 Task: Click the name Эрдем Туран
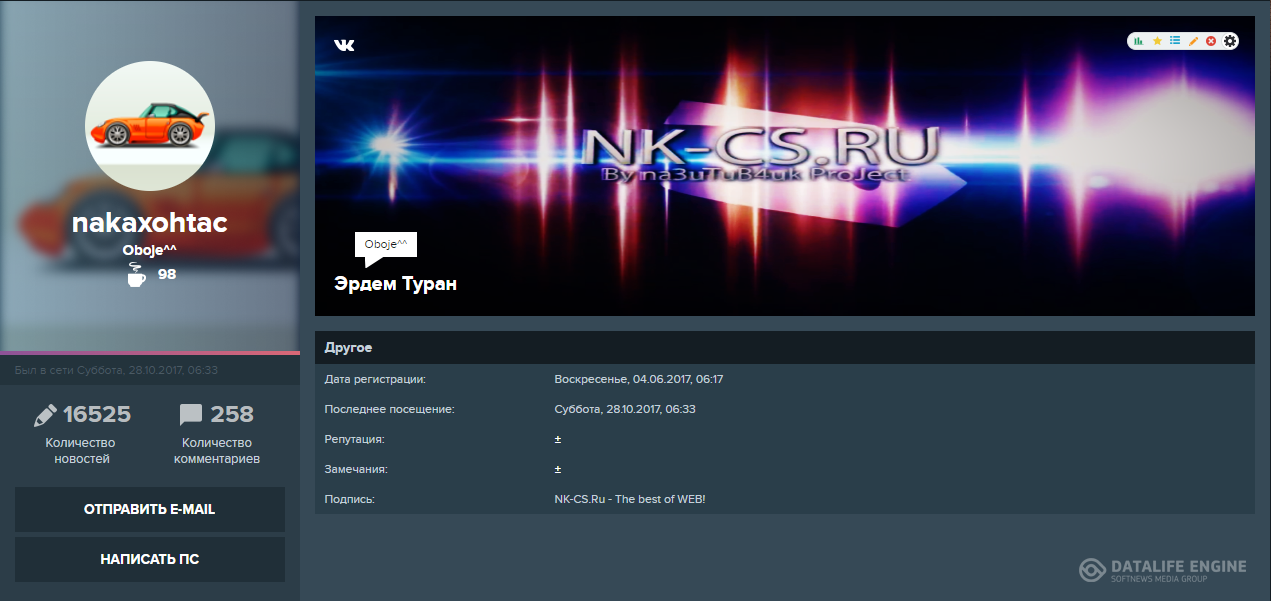(x=395, y=284)
